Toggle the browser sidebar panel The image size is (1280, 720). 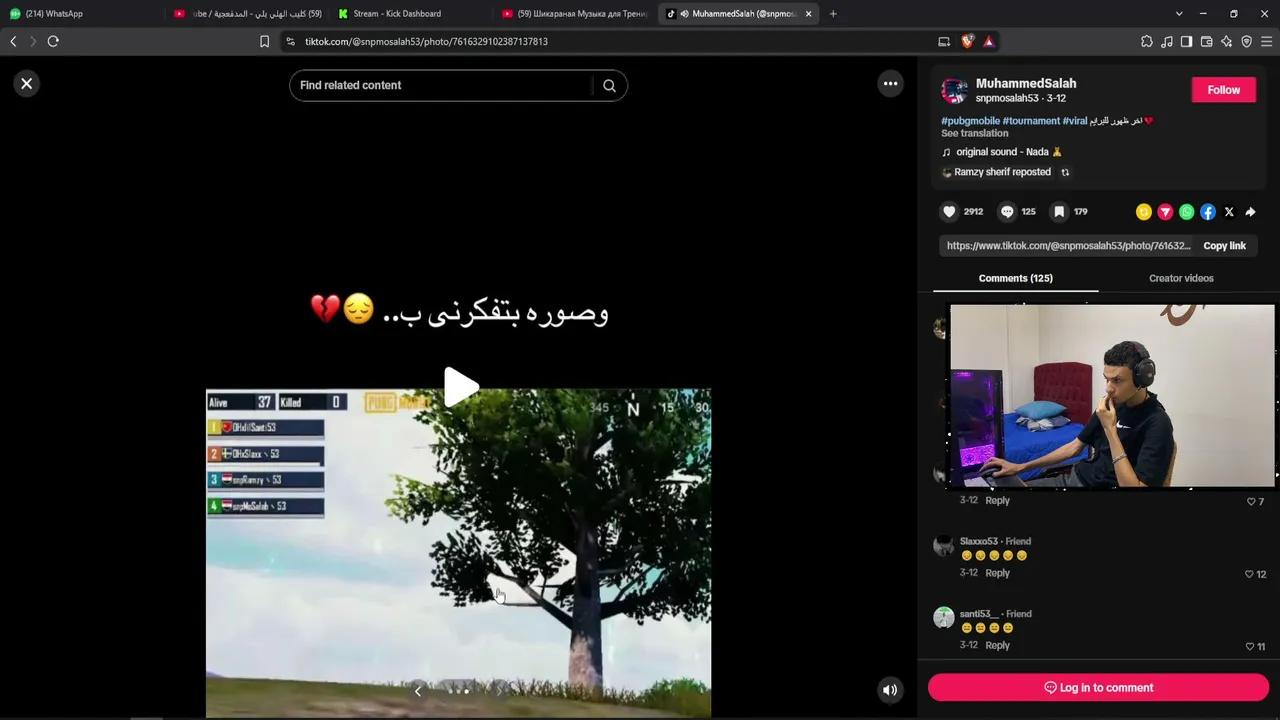(x=1186, y=41)
